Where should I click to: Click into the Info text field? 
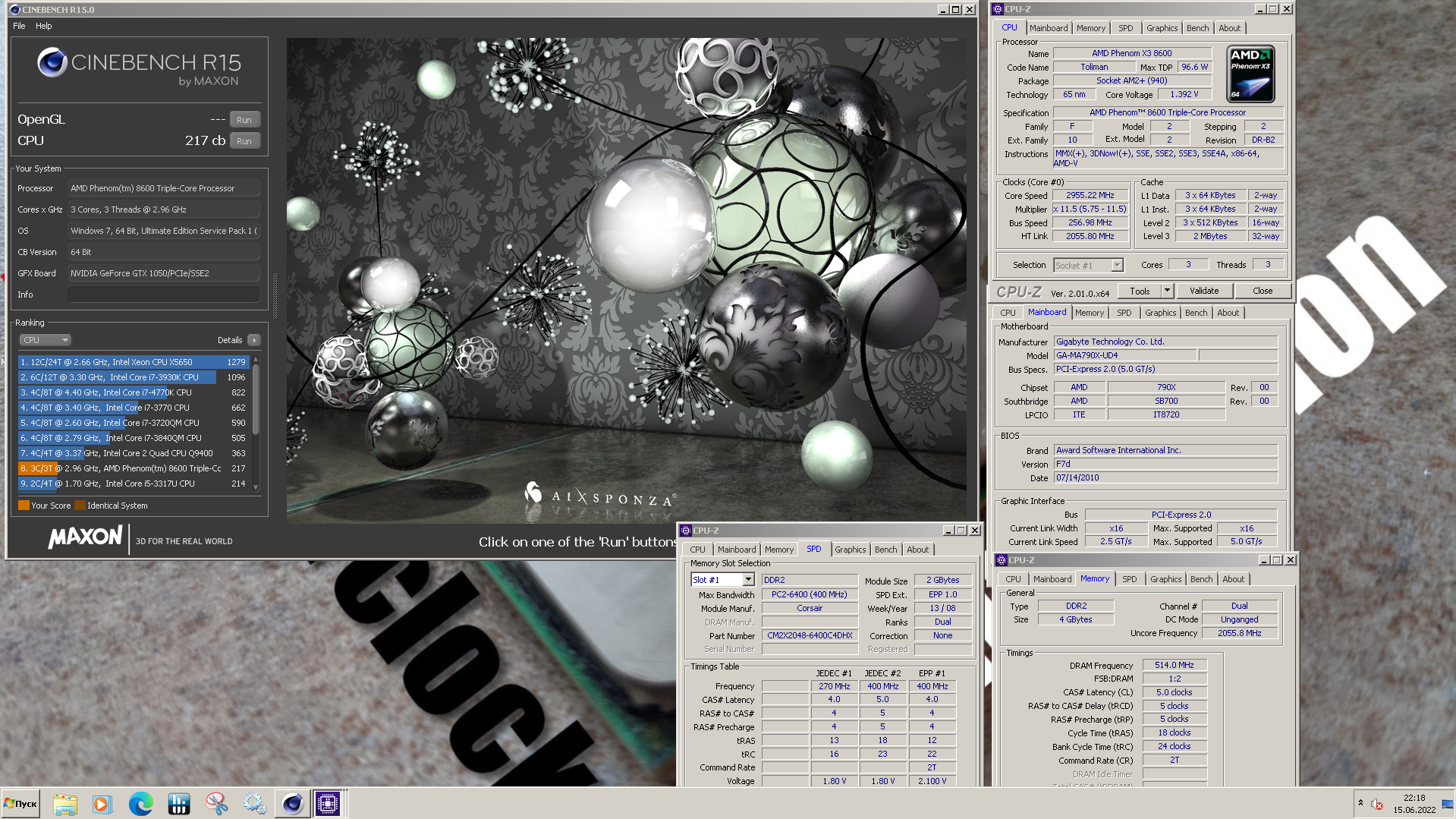point(164,295)
